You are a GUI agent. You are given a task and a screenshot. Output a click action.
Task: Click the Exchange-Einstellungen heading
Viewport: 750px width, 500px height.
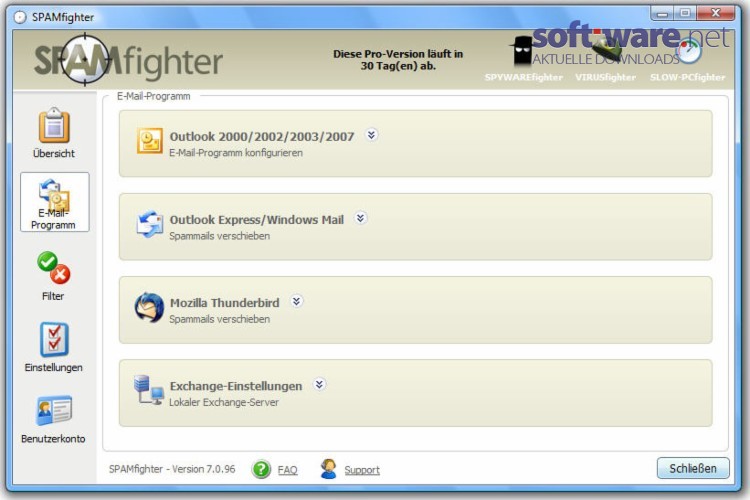coord(236,386)
